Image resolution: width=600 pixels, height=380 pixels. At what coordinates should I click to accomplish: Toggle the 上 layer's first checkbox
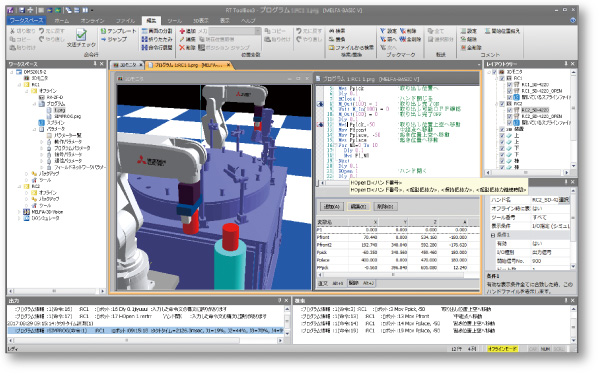pos(502,135)
